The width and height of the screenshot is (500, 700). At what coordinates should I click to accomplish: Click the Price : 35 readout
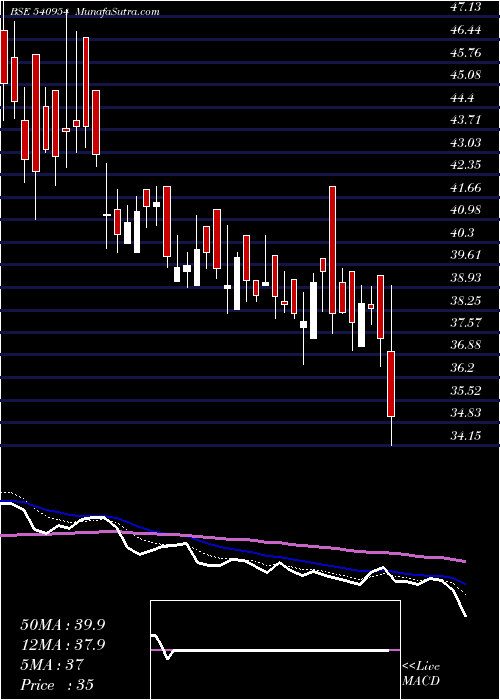[57, 685]
